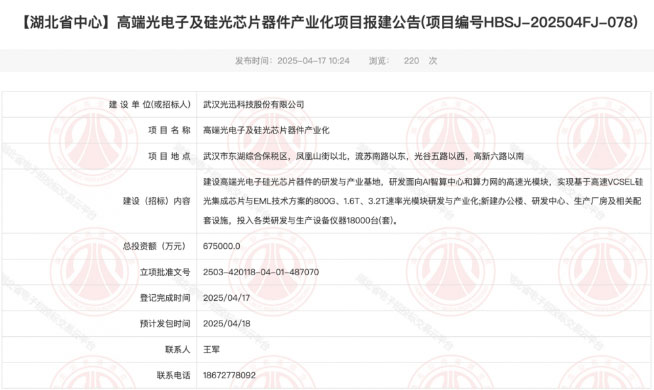Click the 总投资额（万元）label

[x=154, y=246]
